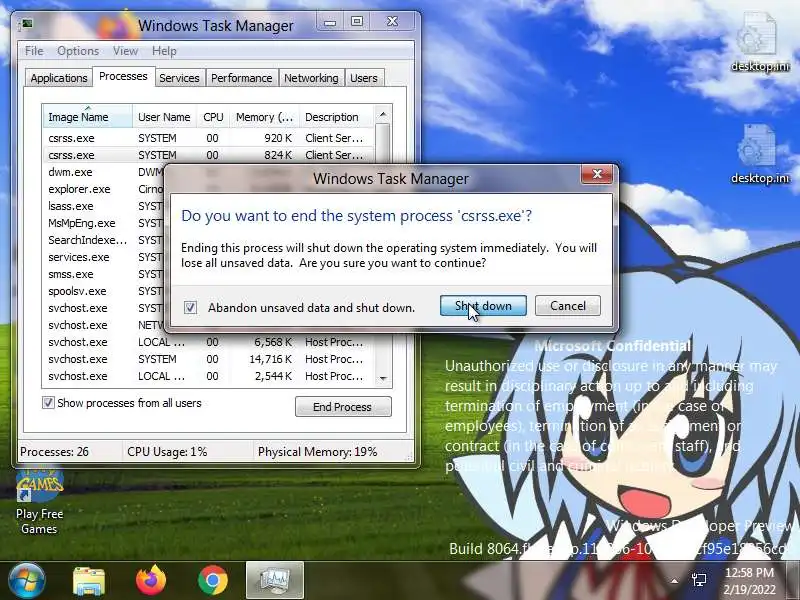Viewport: 800px width, 600px height.
Task: Sort by CPU column header
Action: click(213, 117)
